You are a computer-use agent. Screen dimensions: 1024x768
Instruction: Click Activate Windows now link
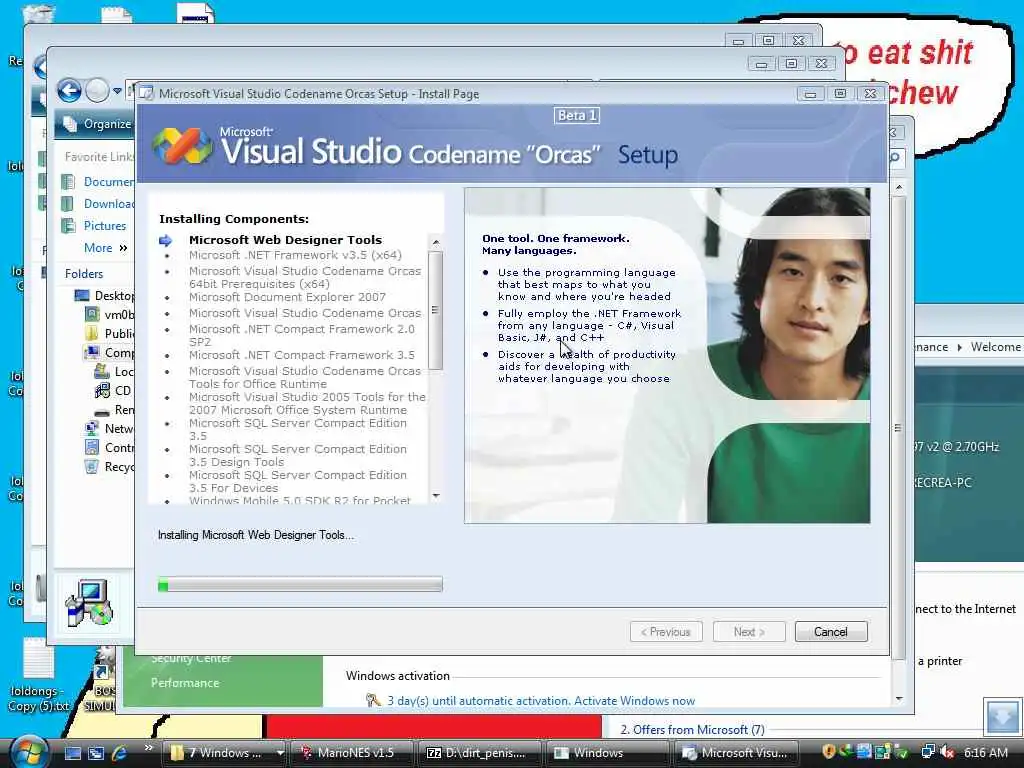(634, 701)
